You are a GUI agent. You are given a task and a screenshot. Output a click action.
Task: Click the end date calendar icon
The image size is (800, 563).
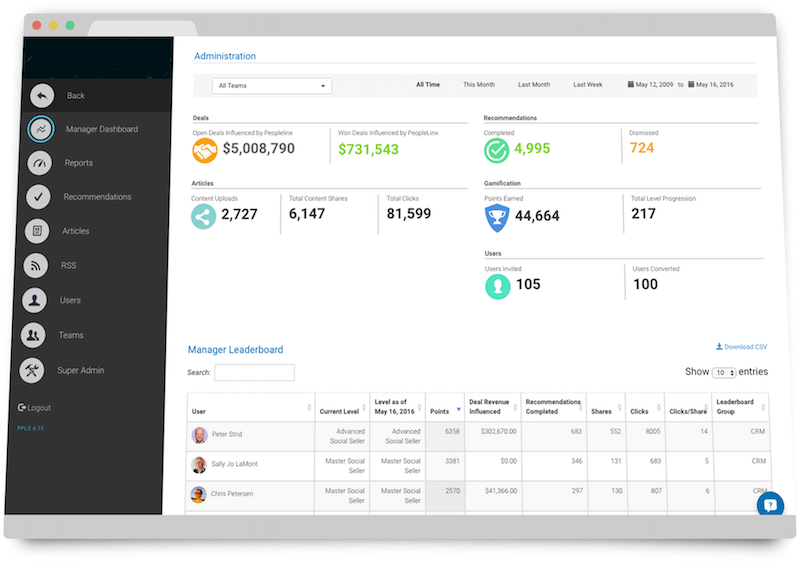point(691,84)
